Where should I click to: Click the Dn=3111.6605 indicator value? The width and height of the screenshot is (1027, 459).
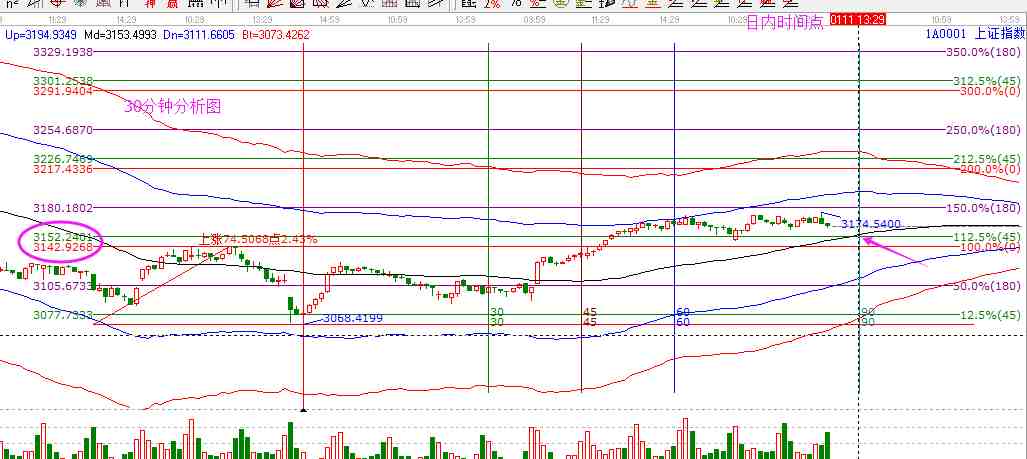pos(198,34)
